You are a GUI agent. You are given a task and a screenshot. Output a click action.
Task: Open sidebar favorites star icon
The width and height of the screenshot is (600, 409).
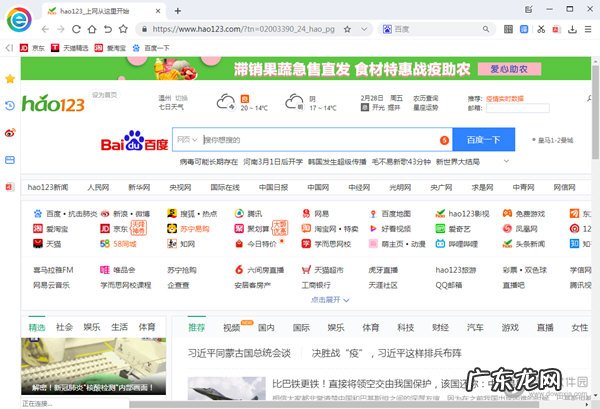(10, 79)
